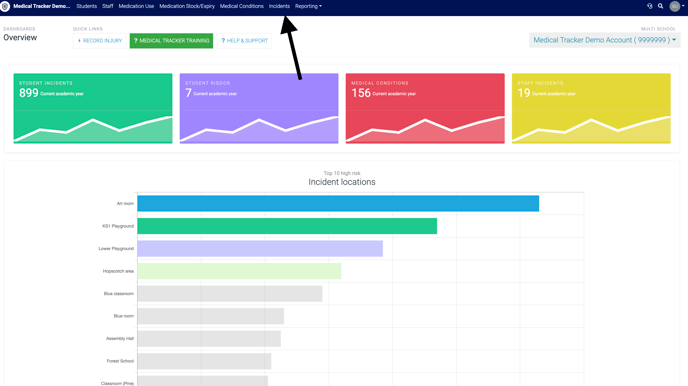Open the Incidents menu item
This screenshot has width=688, height=386.
tap(279, 6)
